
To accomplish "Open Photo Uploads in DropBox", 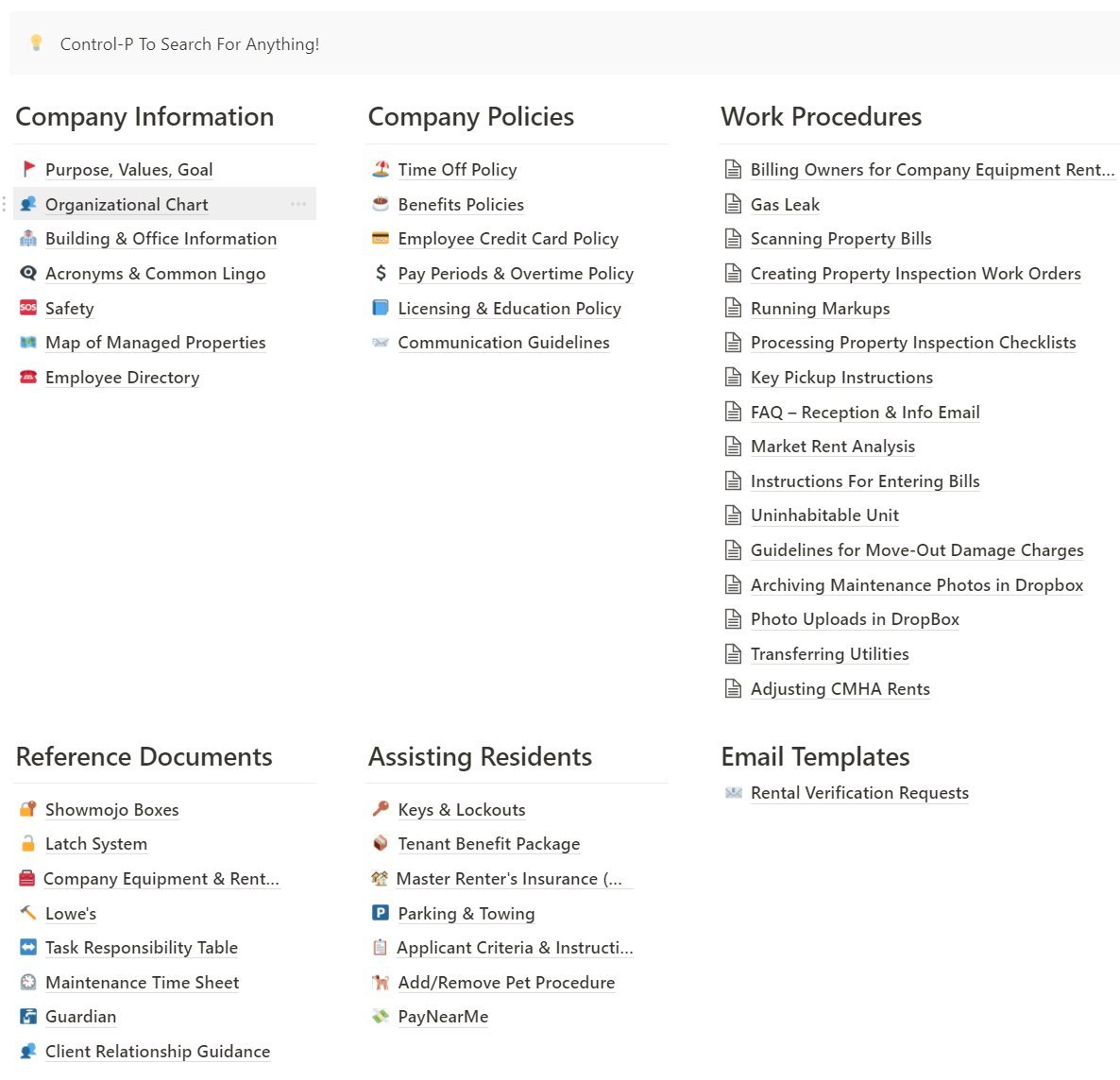I will pyautogui.click(x=855, y=619).
